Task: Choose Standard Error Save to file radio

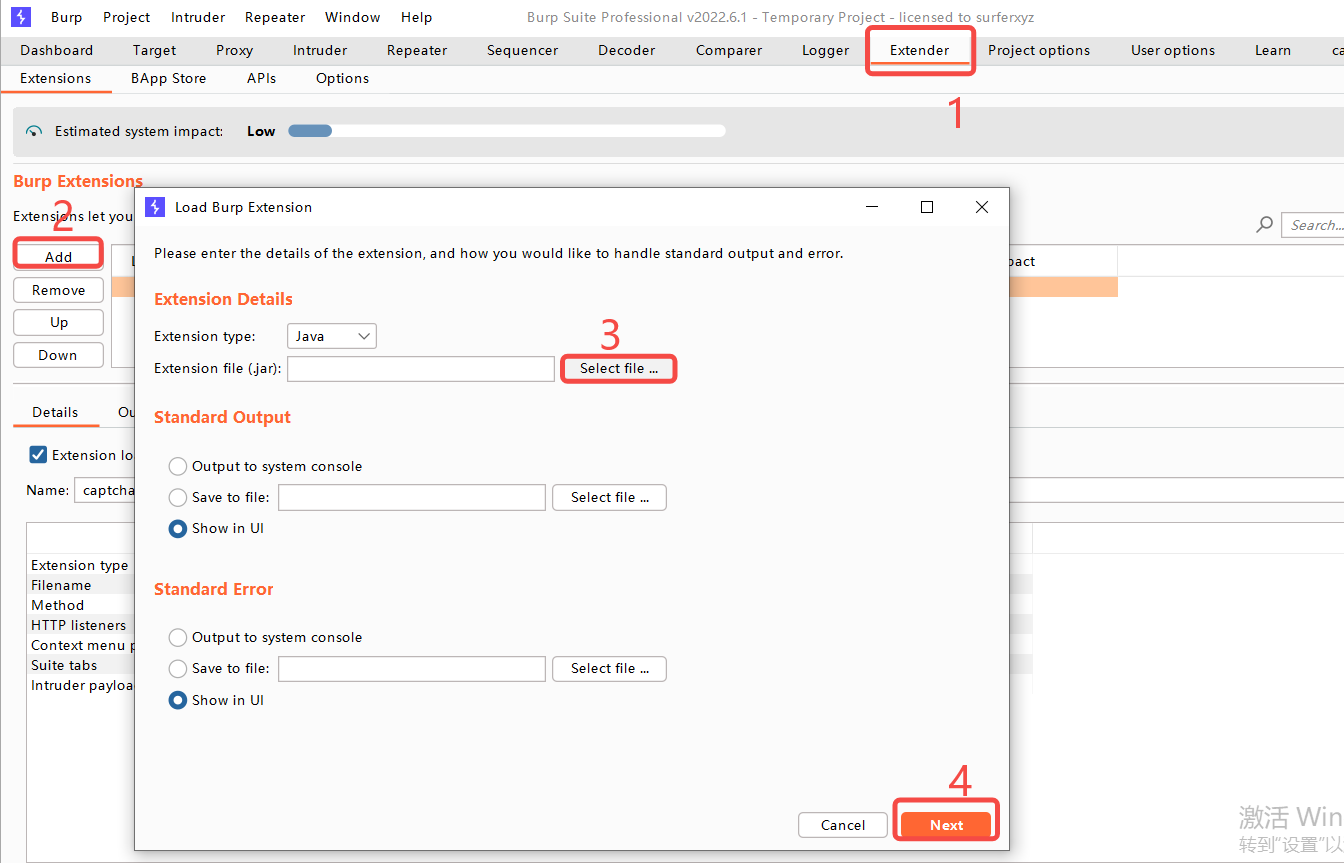Action: (178, 669)
